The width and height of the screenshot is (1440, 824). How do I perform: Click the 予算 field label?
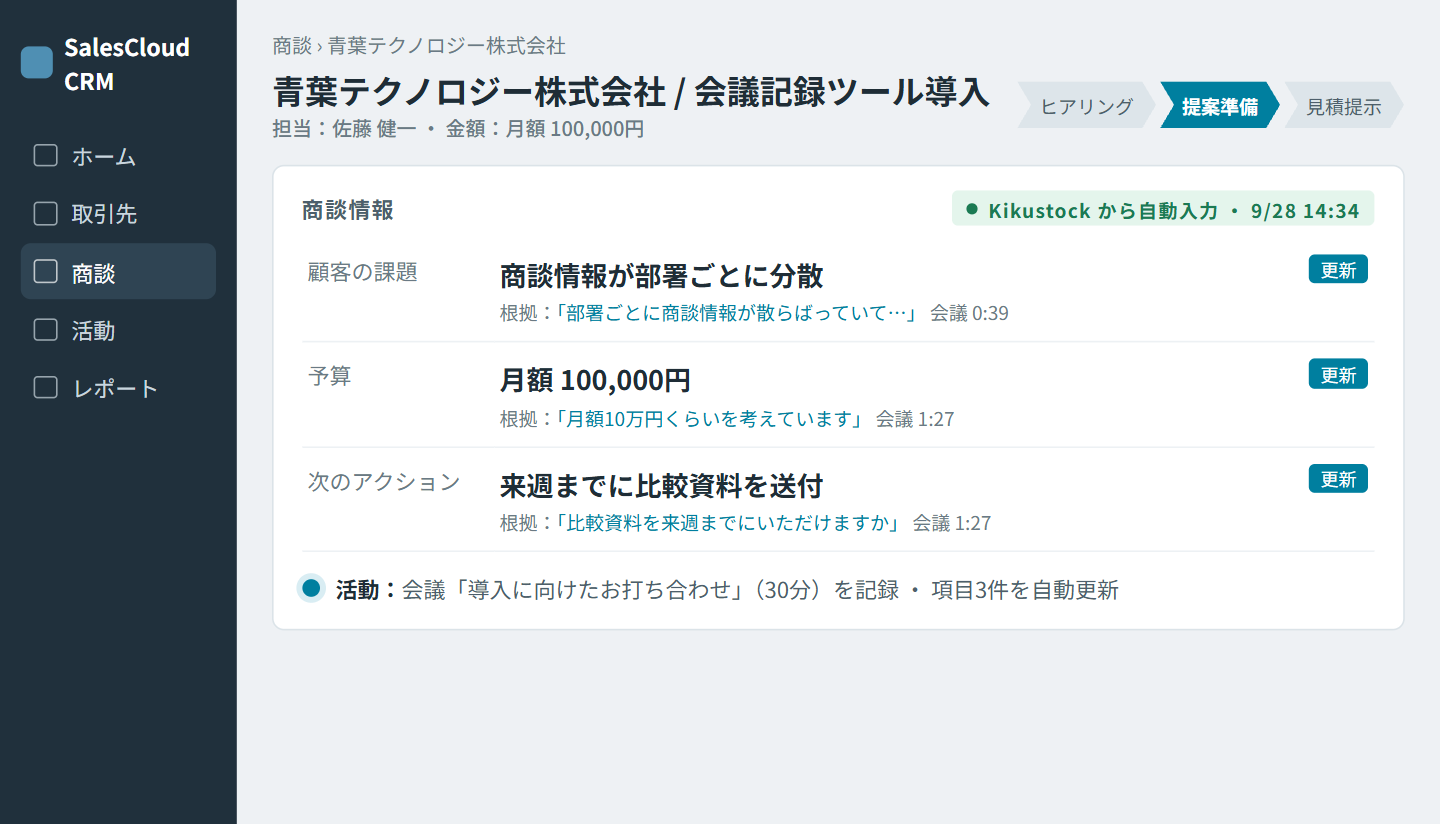[330, 377]
